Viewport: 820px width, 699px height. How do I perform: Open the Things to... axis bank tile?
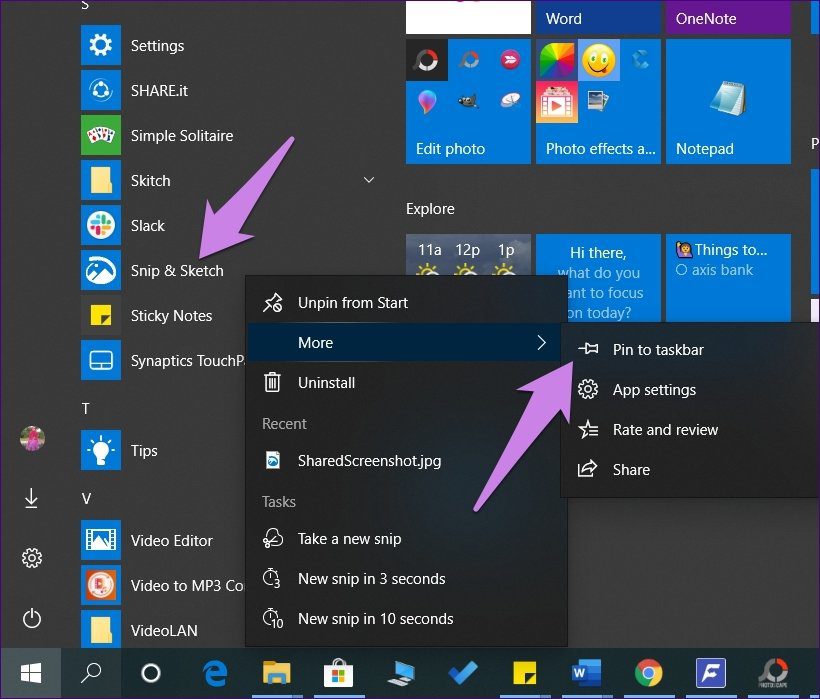tap(728, 278)
